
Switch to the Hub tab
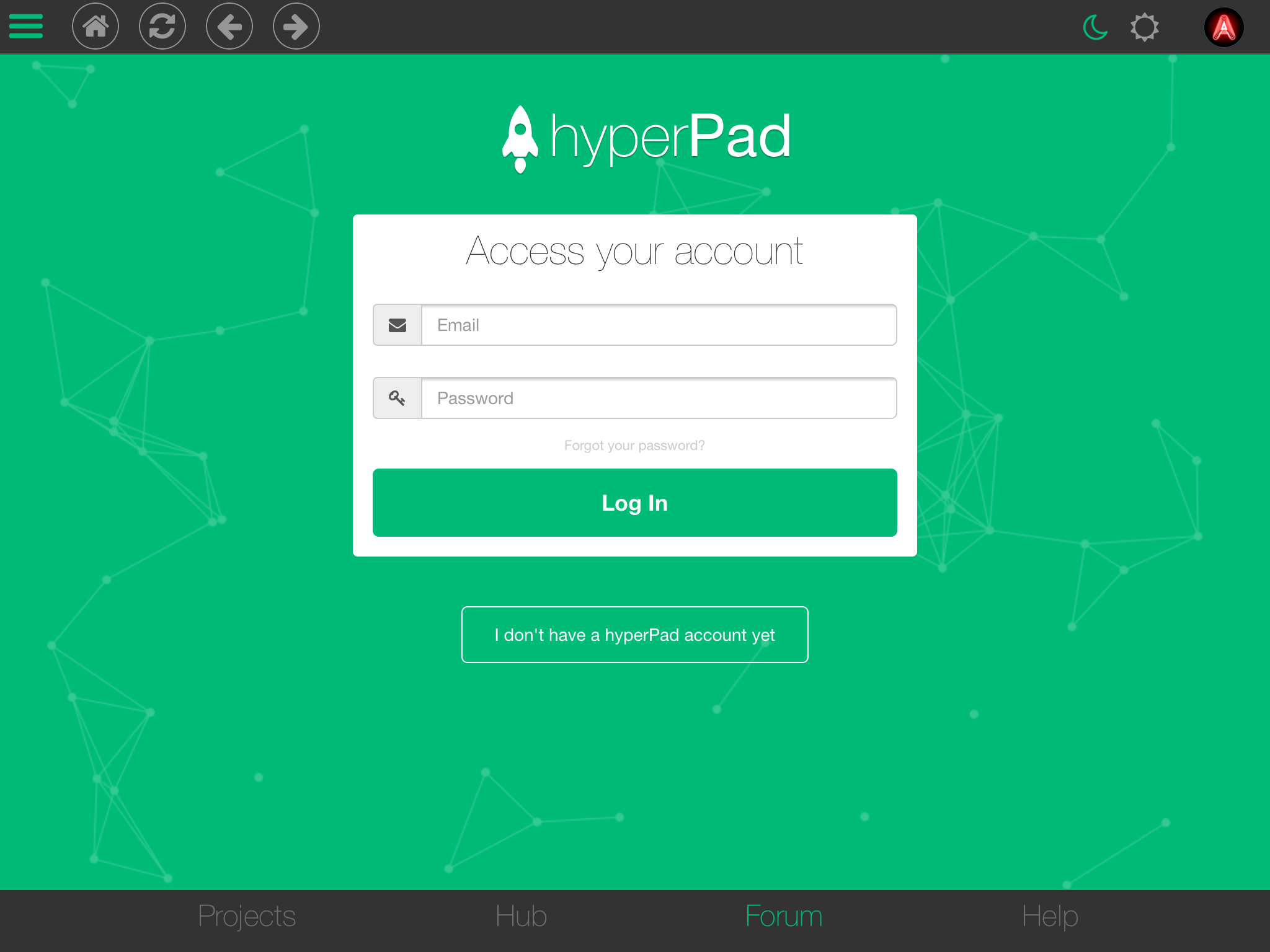pos(521,917)
